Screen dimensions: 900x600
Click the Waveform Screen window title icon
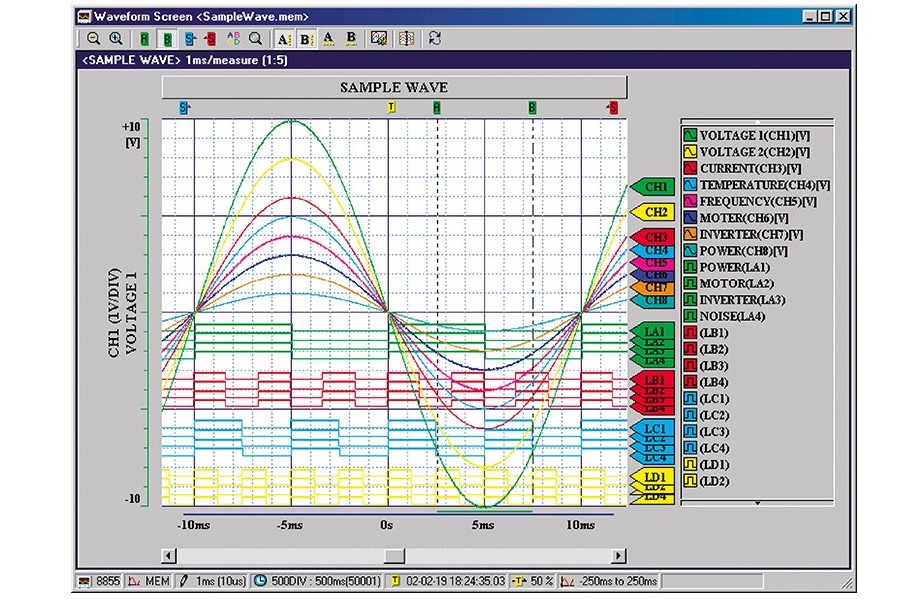[84, 16]
